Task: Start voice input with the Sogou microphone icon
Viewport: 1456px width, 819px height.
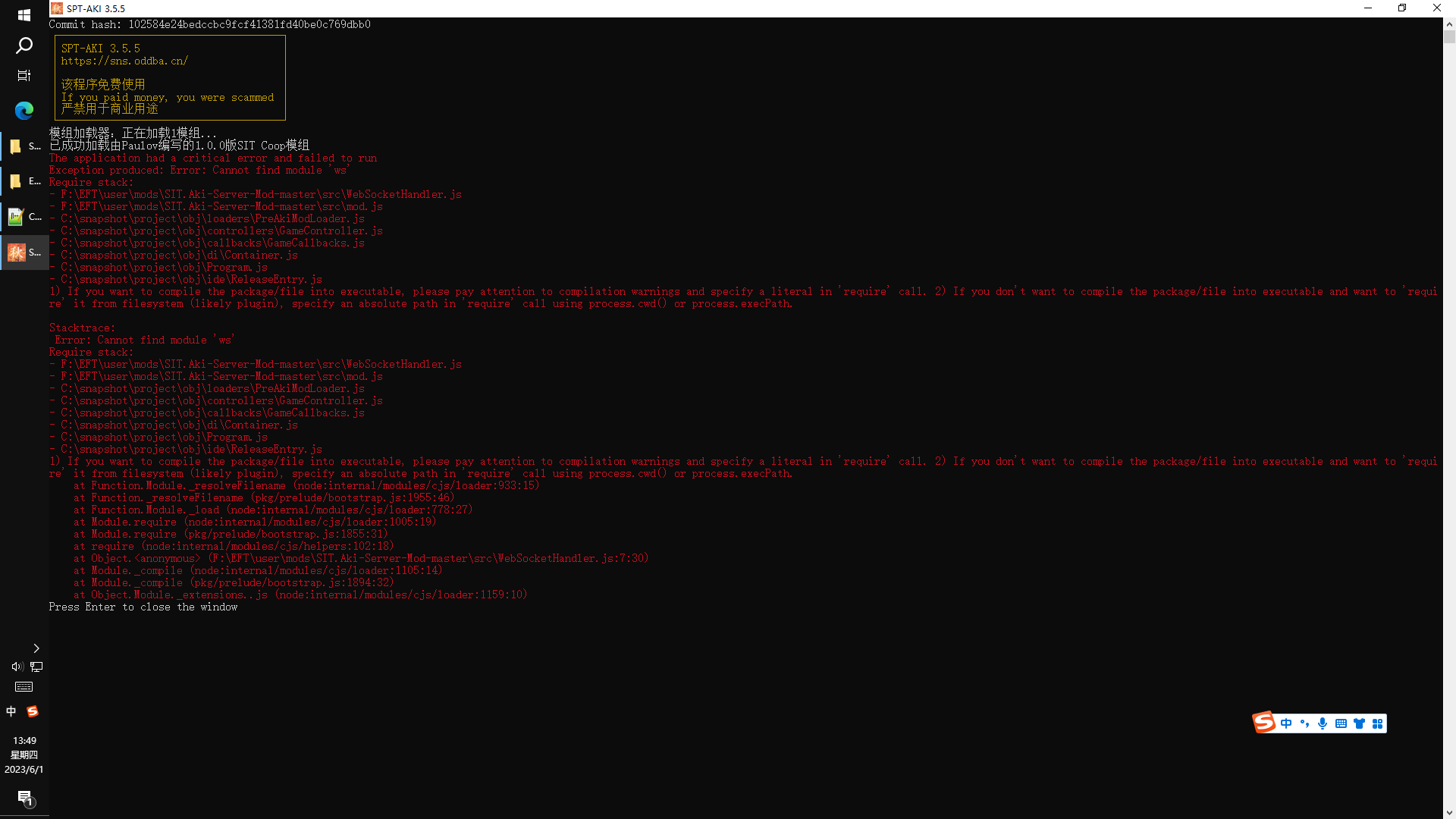Action: coord(1323,723)
